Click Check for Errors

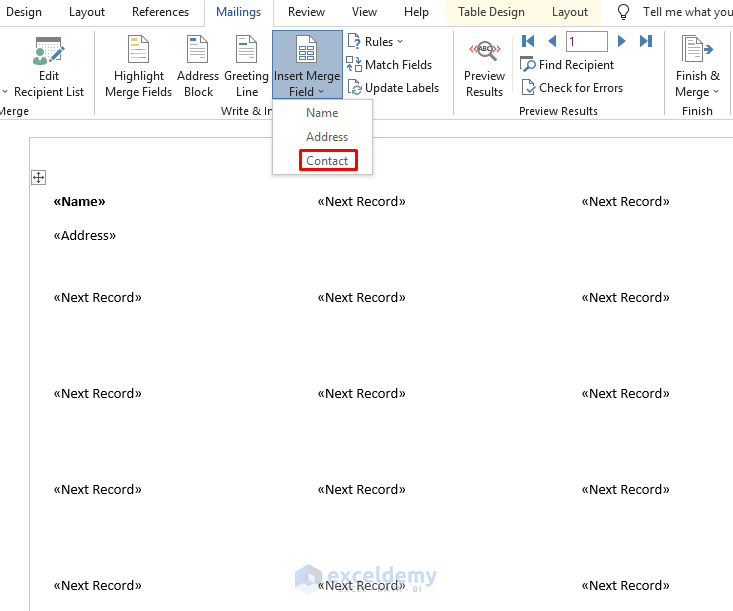(x=572, y=88)
